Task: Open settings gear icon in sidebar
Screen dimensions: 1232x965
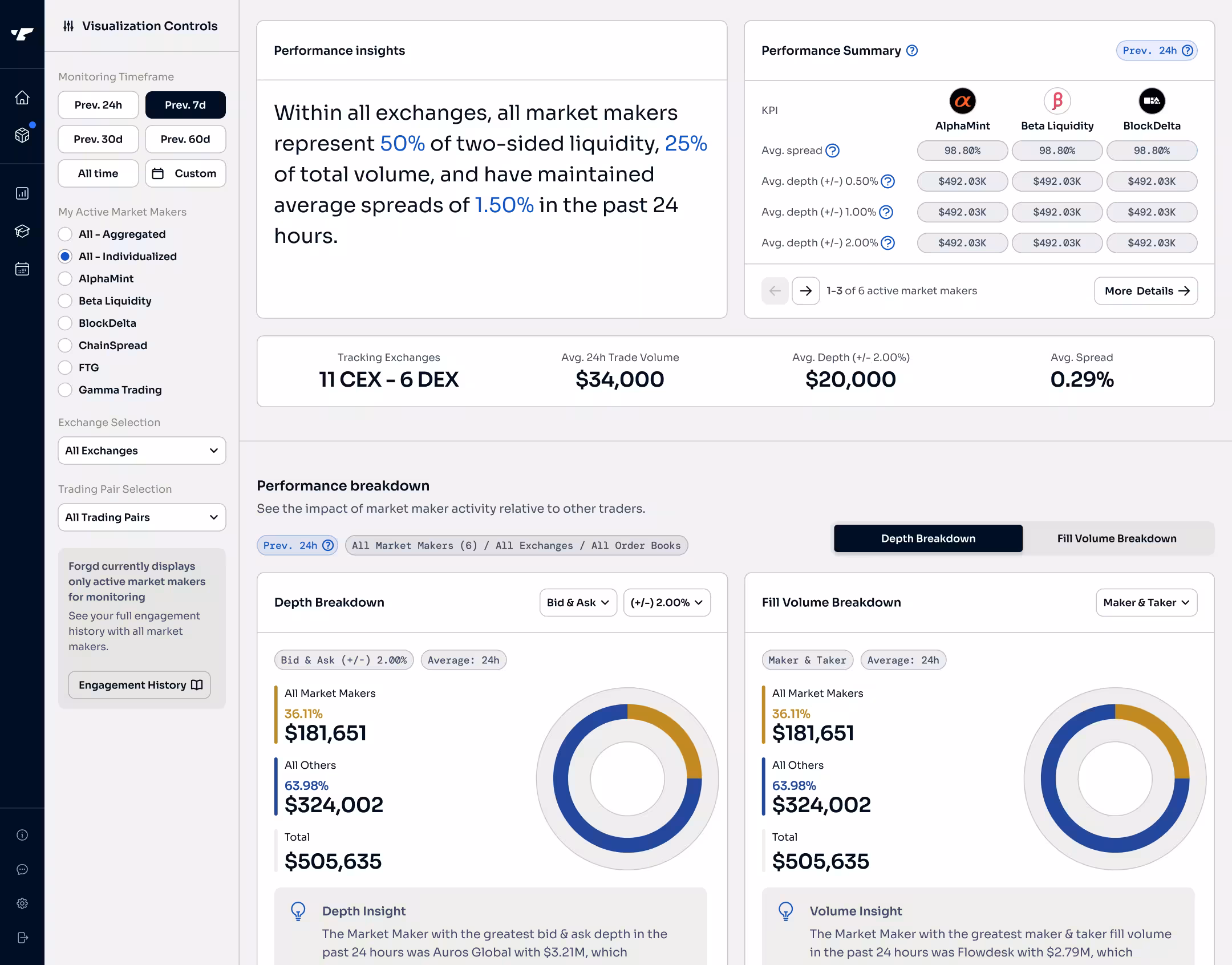Action: (22, 903)
